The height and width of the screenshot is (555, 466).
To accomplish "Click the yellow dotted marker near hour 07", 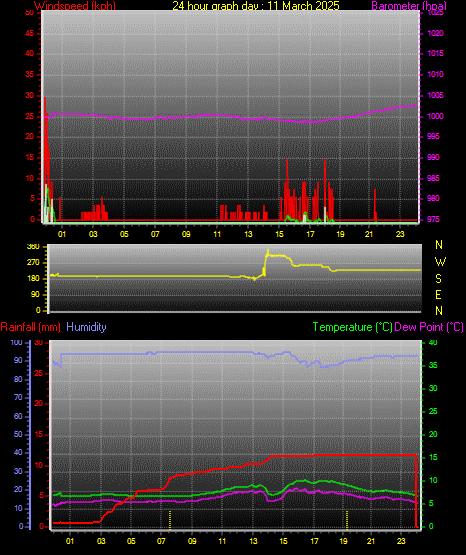I will 170,520.
